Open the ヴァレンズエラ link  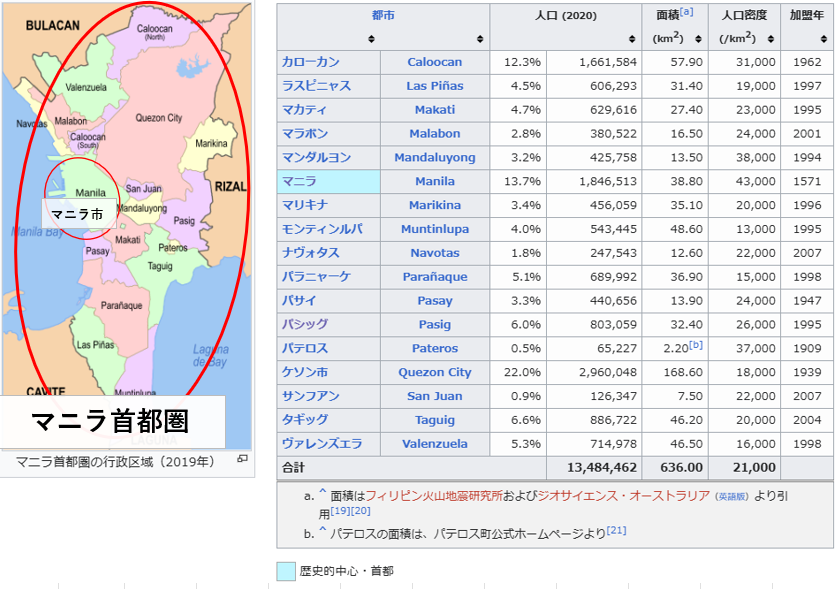[x=322, y=444]
